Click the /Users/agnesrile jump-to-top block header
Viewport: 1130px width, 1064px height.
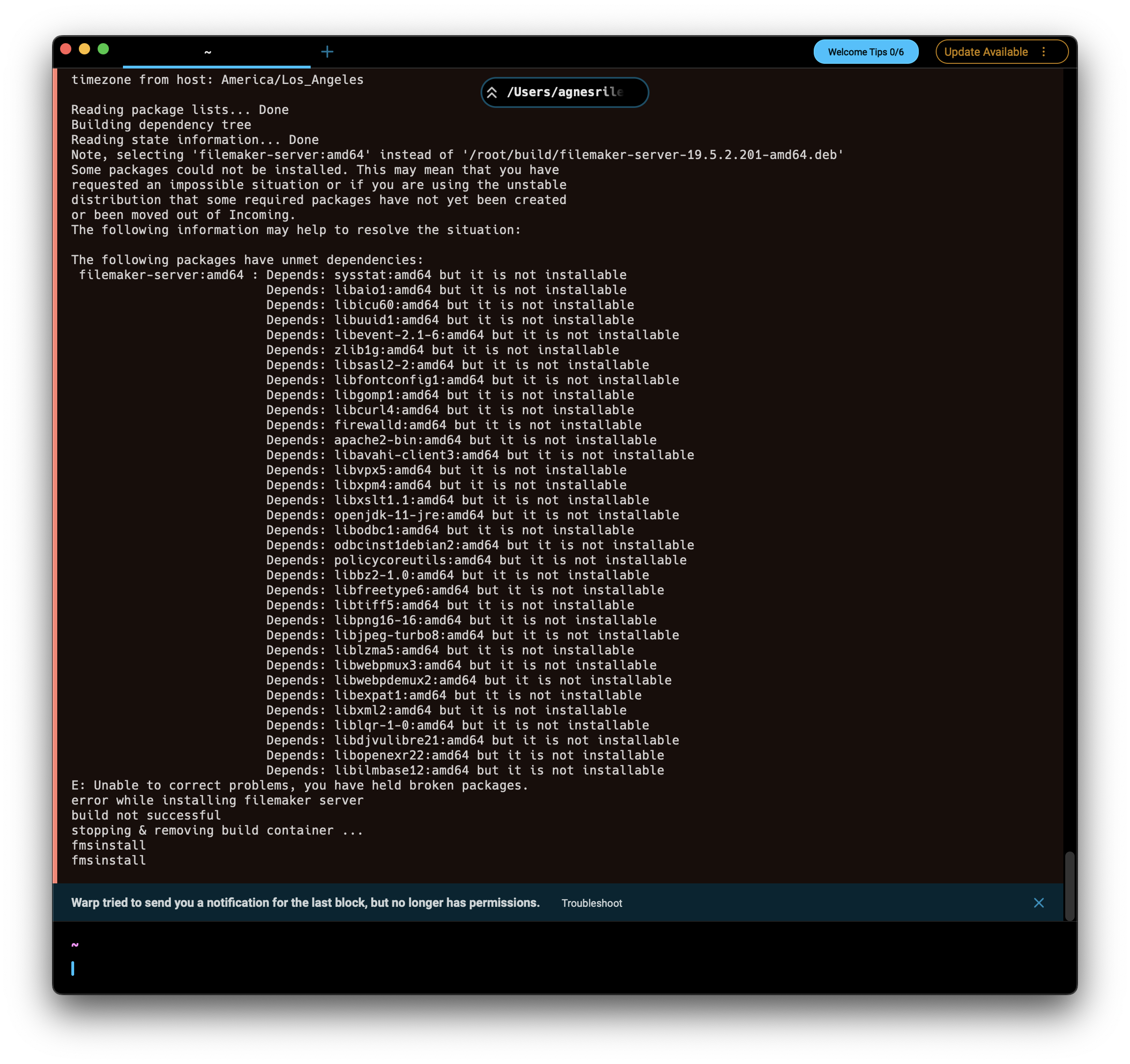click(x=565, y=92)
